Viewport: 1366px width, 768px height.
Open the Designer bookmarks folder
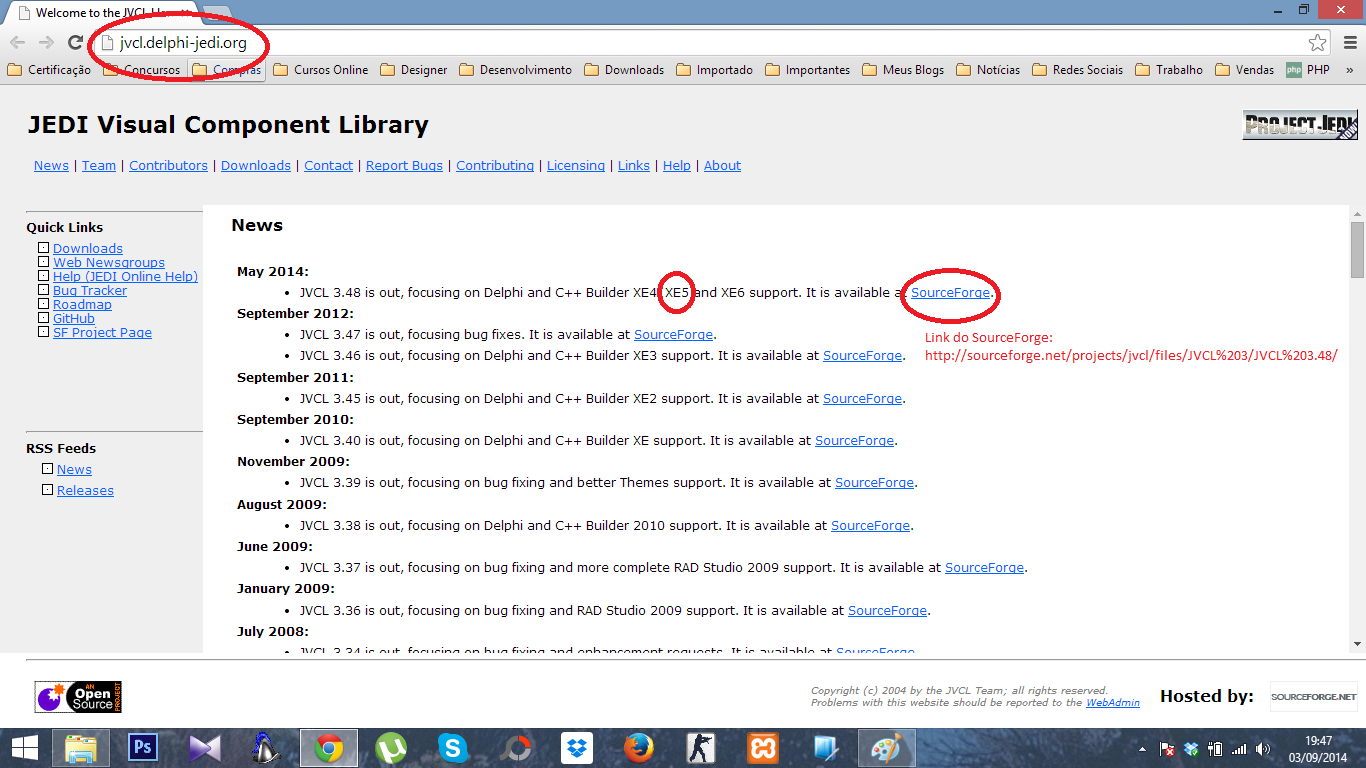click(413, 70)
